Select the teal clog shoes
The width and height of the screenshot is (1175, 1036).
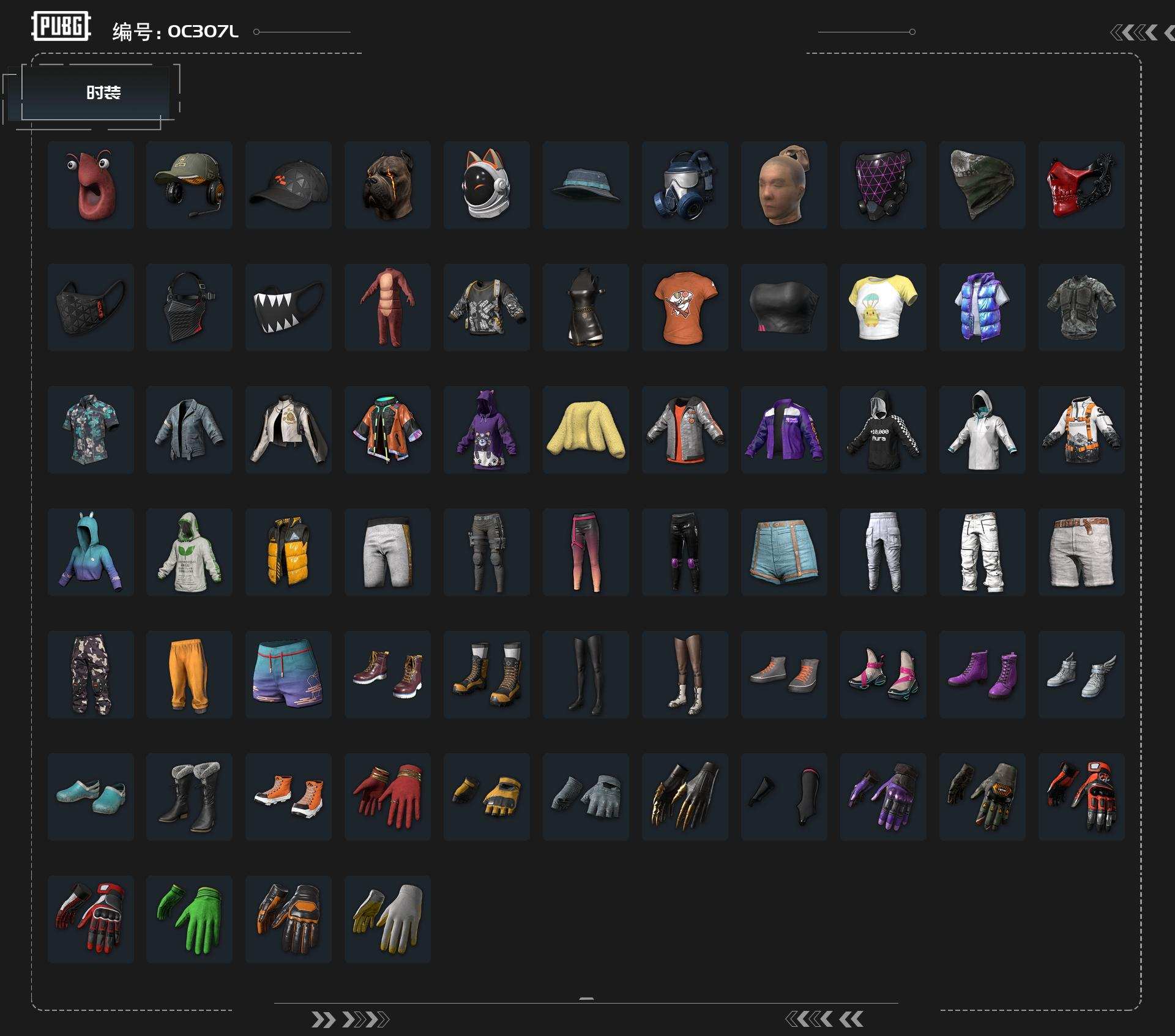point(91,797)
